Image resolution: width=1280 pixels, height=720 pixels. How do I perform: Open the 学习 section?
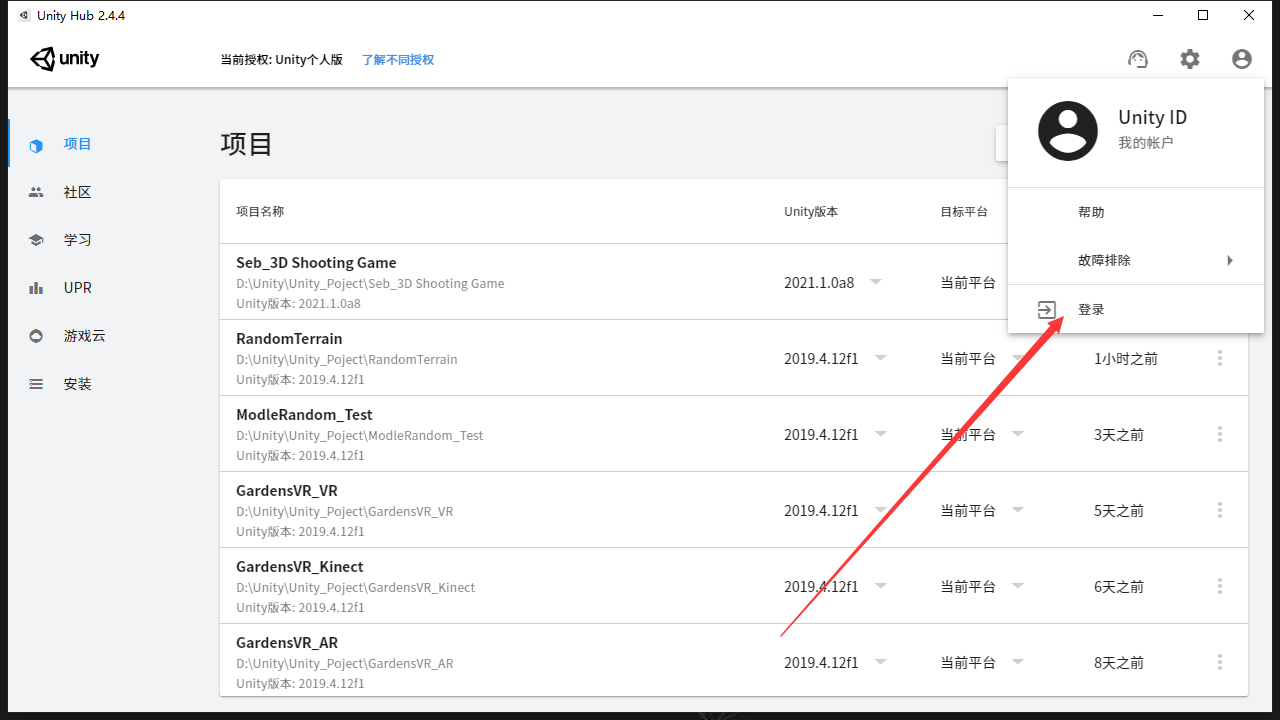point(77,239)
